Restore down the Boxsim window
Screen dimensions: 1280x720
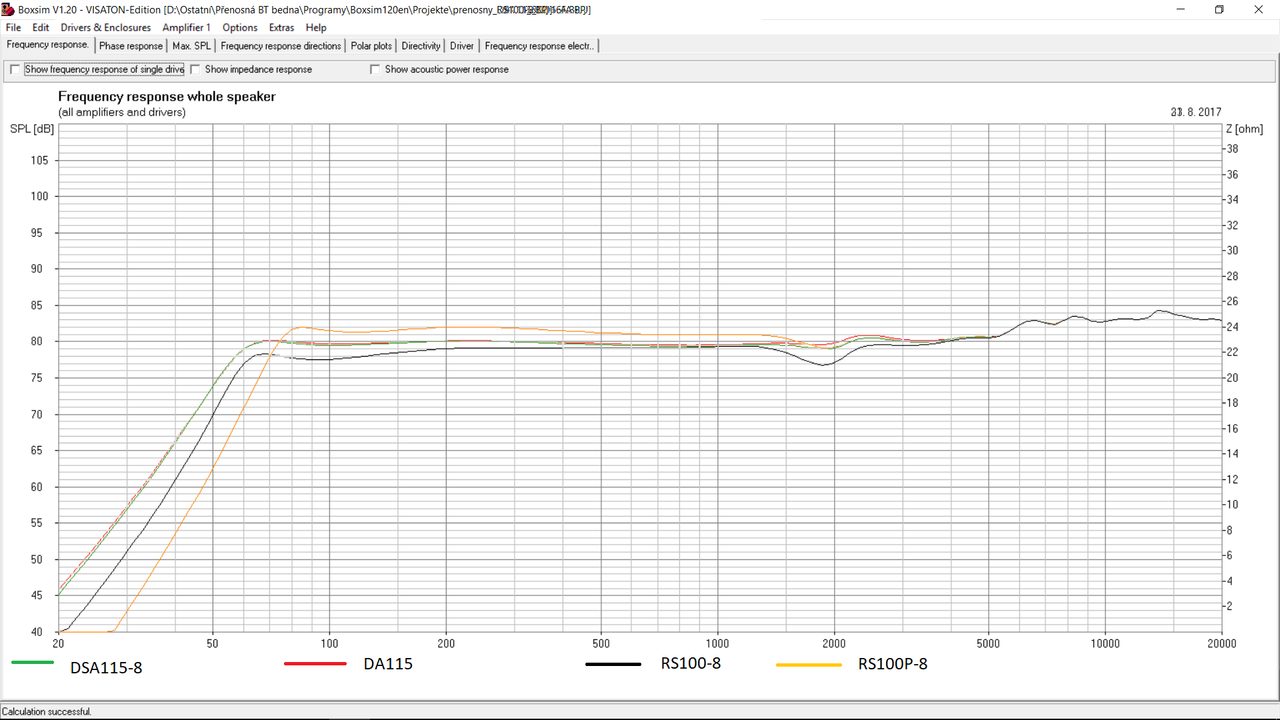[1219, 9]
